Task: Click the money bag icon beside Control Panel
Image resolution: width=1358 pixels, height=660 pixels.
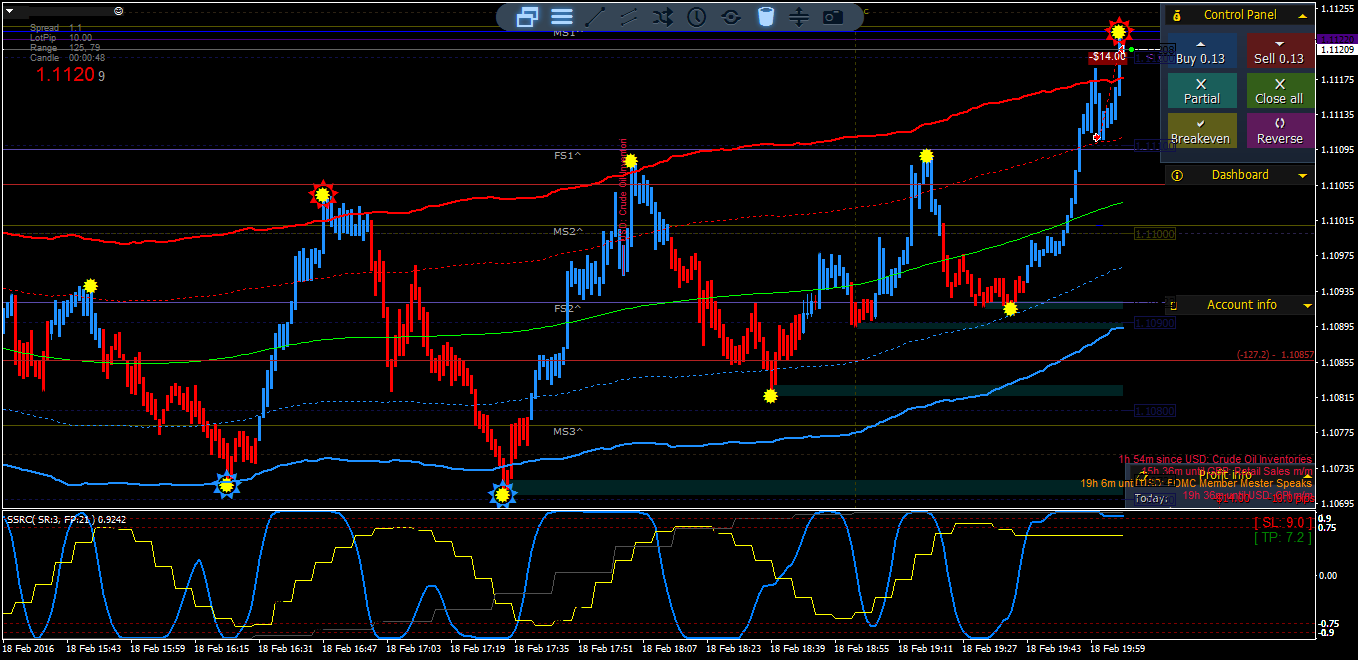Action: point(1177,15)
